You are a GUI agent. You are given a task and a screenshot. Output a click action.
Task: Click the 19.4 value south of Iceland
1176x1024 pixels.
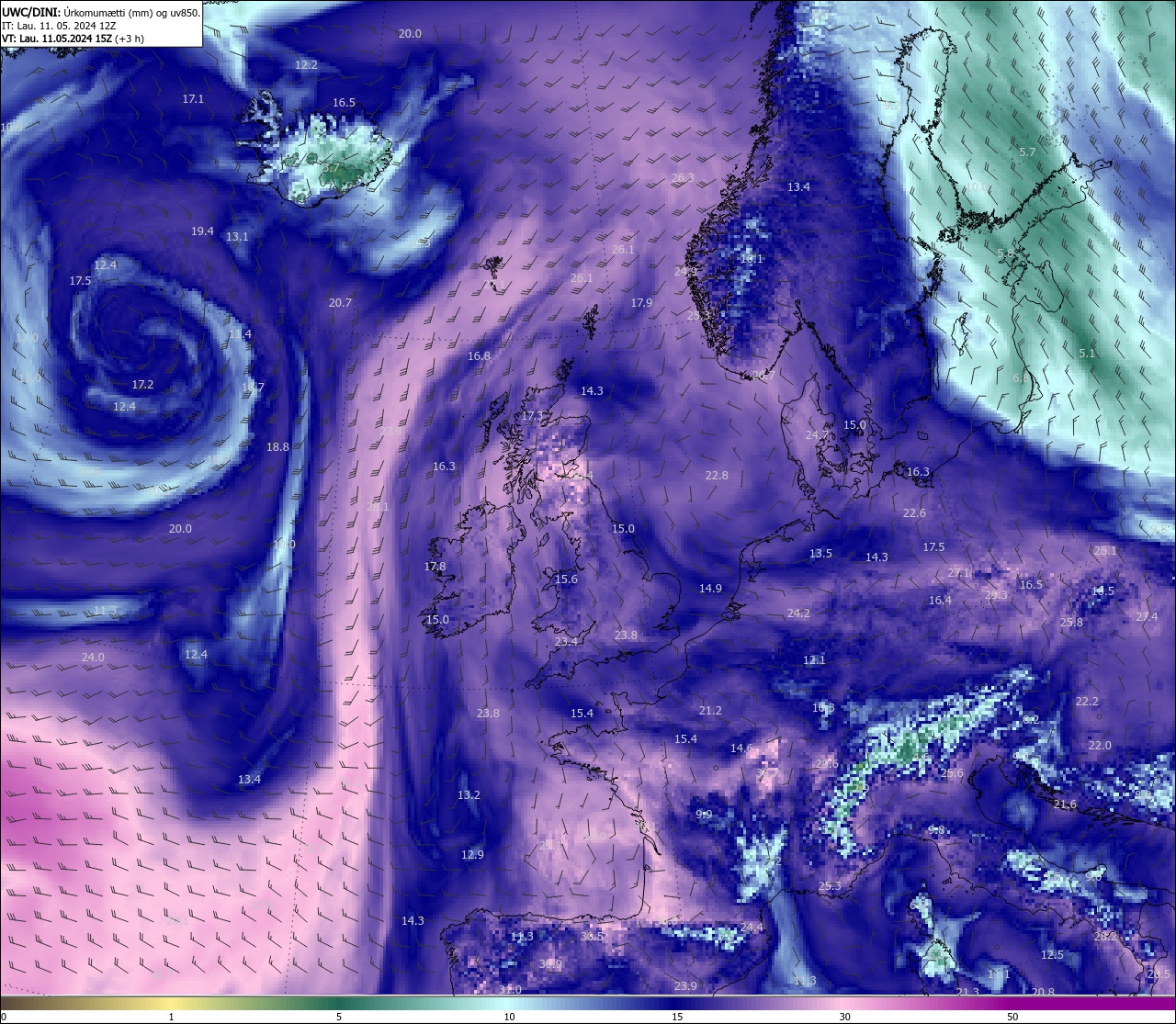(x=202, y=231)
